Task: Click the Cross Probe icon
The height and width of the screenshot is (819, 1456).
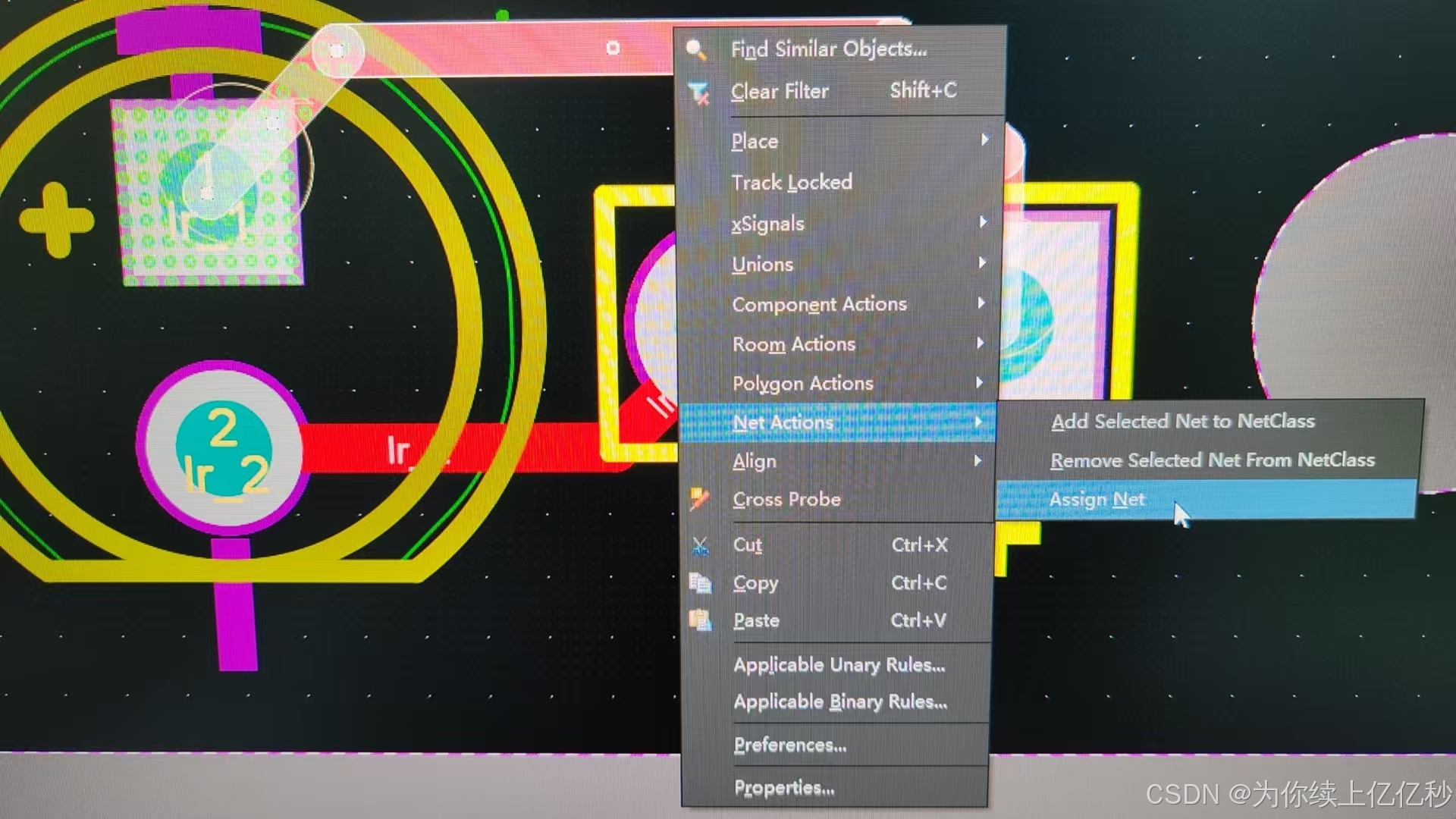Action: coord(699,499)
